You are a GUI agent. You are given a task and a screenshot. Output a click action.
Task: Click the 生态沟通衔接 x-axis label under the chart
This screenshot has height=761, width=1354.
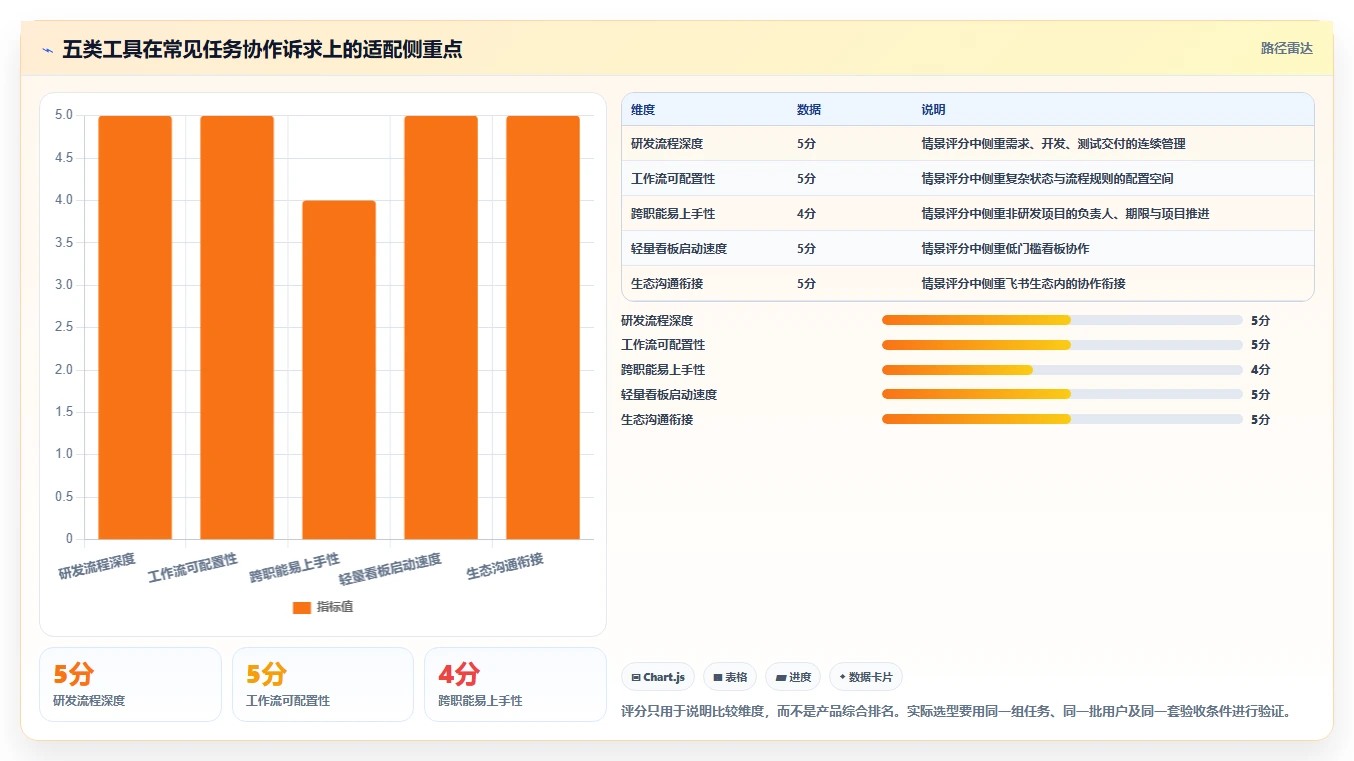pos(505,566)
